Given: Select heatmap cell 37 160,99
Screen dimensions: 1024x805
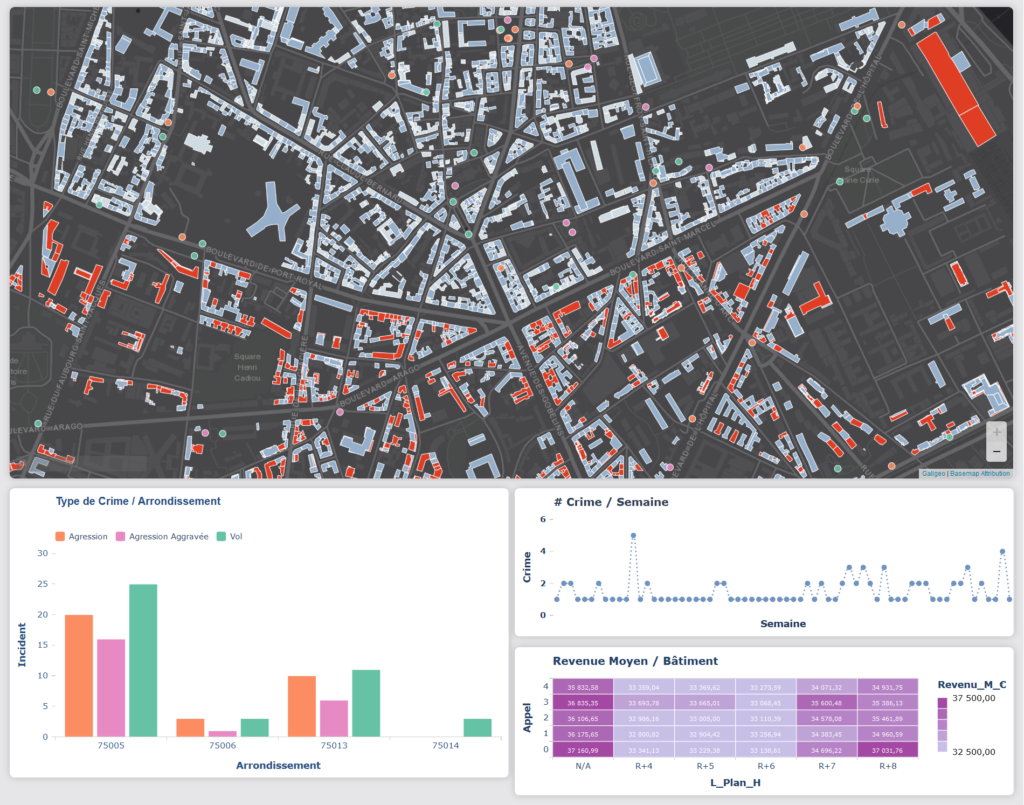Looking at the screenshot, I should (x=583, y=750).
